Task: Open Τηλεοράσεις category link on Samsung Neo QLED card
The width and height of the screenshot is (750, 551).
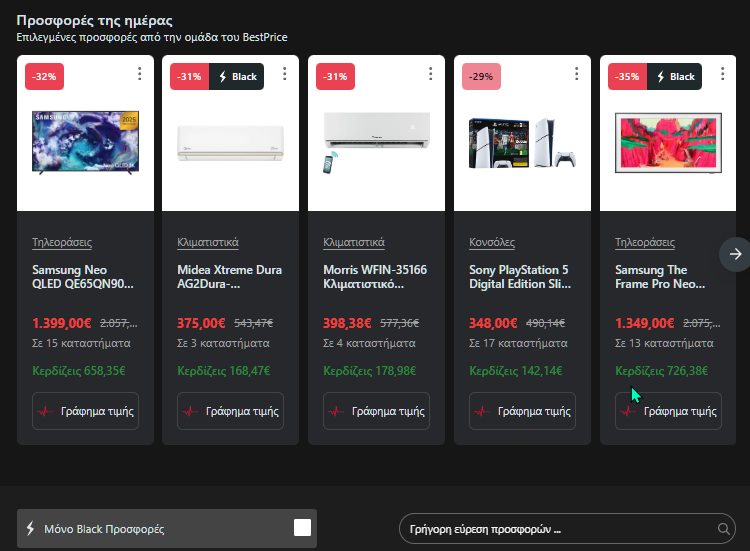Action: coord(62,242)
